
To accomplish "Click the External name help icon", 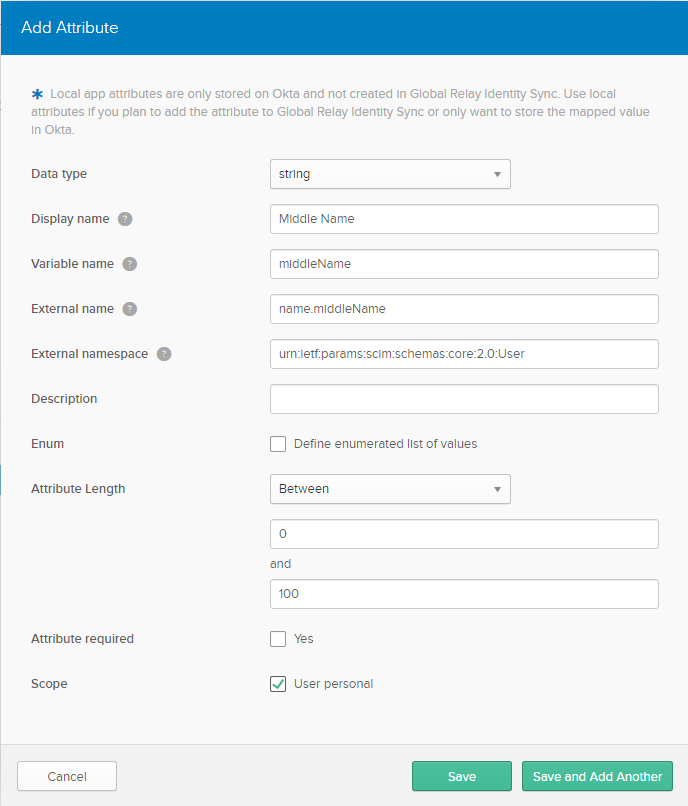I will 129,309.
